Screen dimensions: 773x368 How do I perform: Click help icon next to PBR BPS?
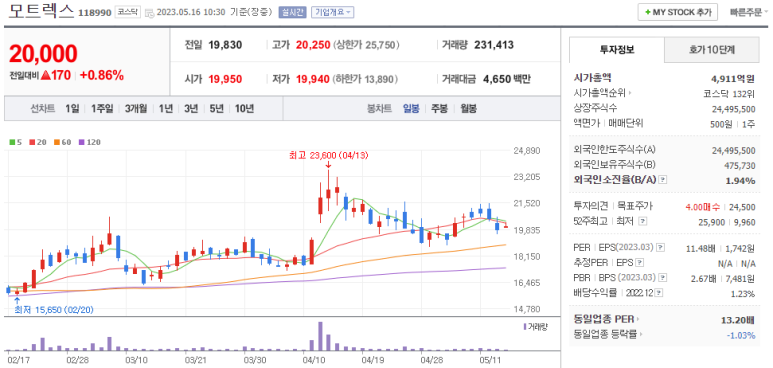(663, 278)
